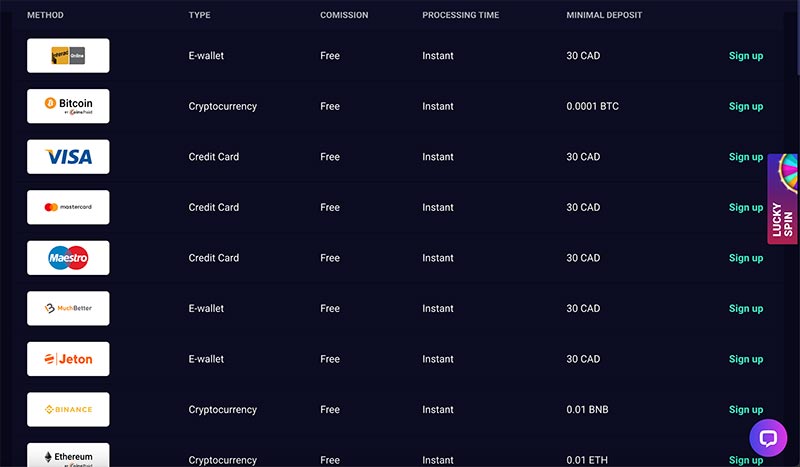This screenshot has width=800, height=467.
Task: Click the Jeton e-wallet logo
Action: click(68, 359)
